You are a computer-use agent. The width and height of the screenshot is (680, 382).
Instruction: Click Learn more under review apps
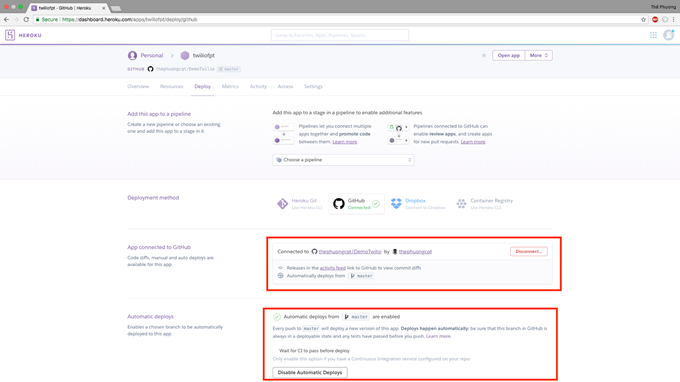[x=473, y=142]
